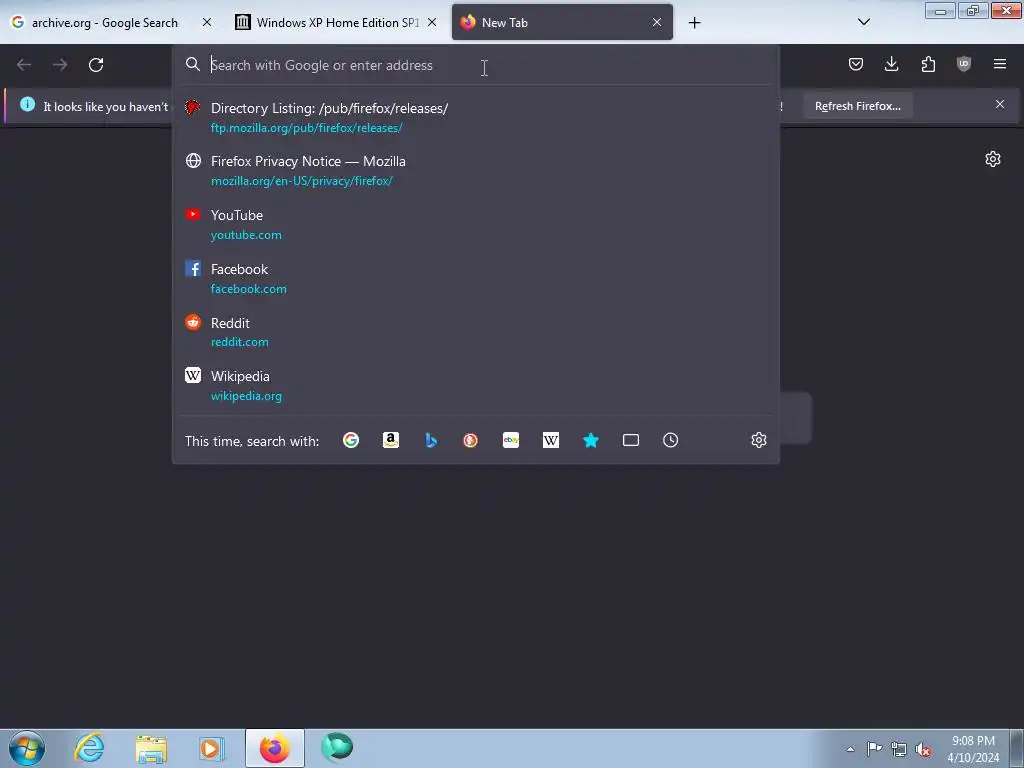1024x768 pixels.
Task: Search this time with Google icon
Action: pos(351,440)
